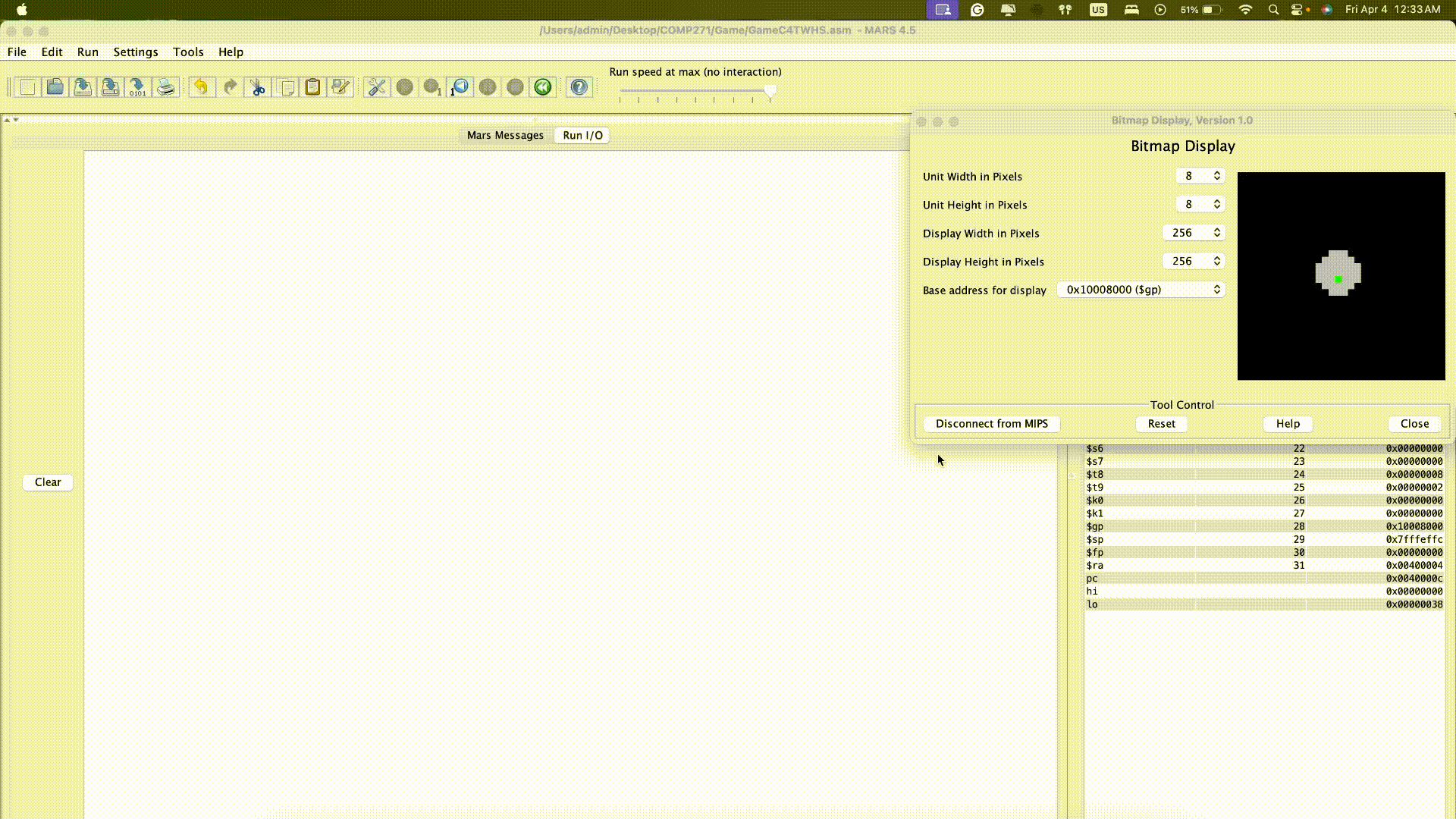Image resolution: width=1456 pixels, height=819 pixels.
Task: Click the Clear button
Action: (48, 482)
